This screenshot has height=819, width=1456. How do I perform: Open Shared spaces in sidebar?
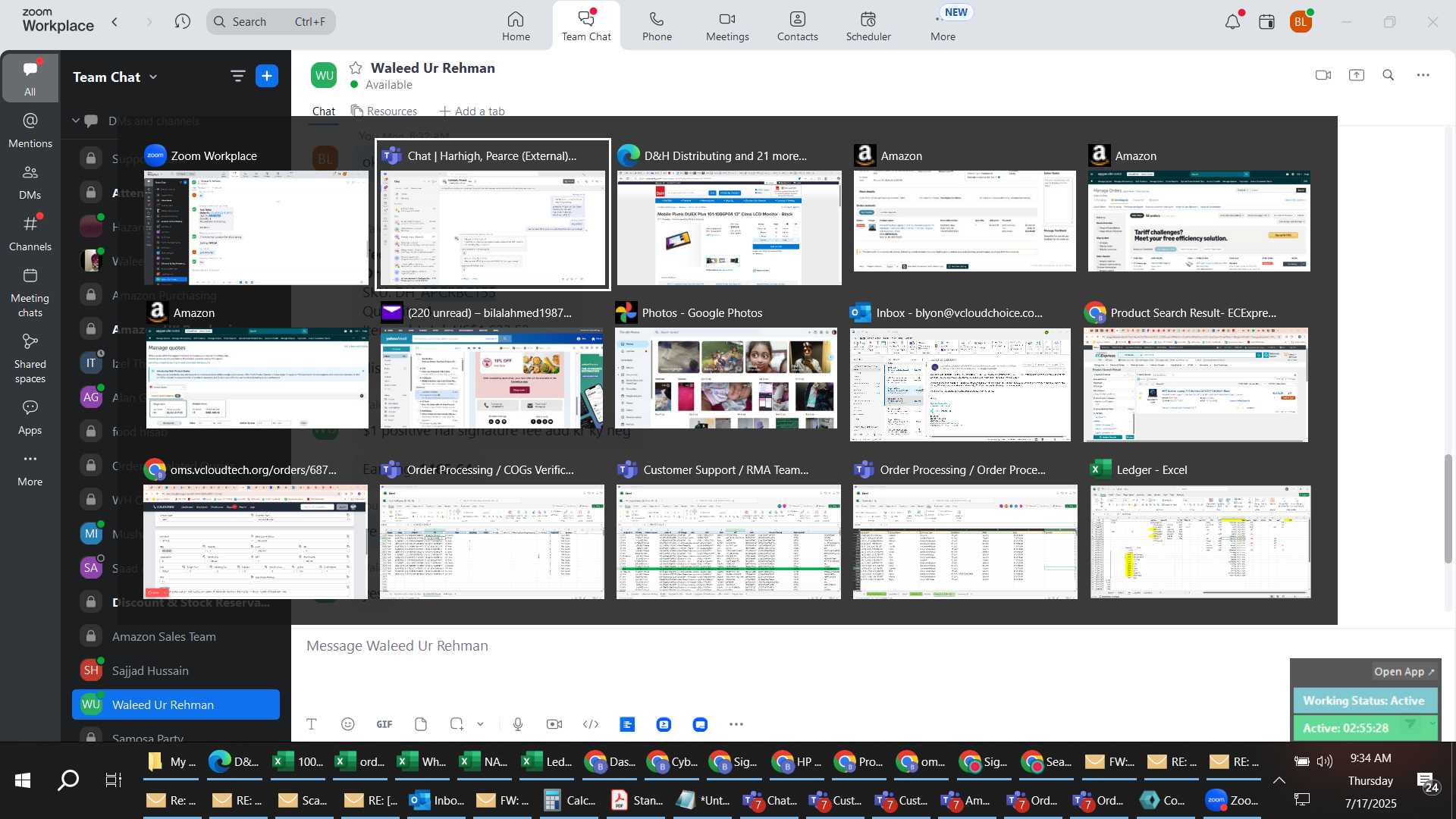pyautogui.click(x=30, y=359)
